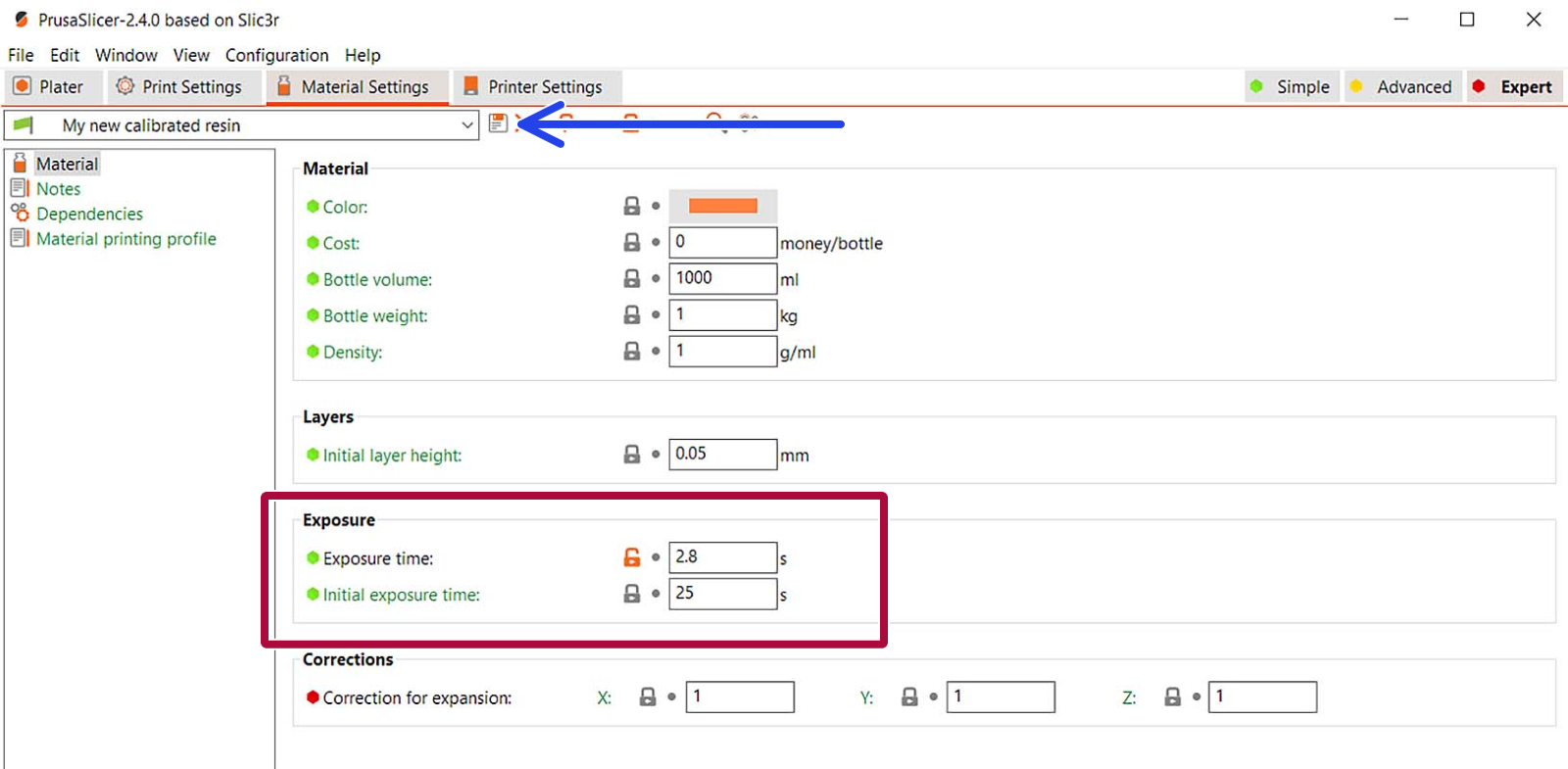Open the View menu
The image size is (1568, 769).
pos(191,55)
